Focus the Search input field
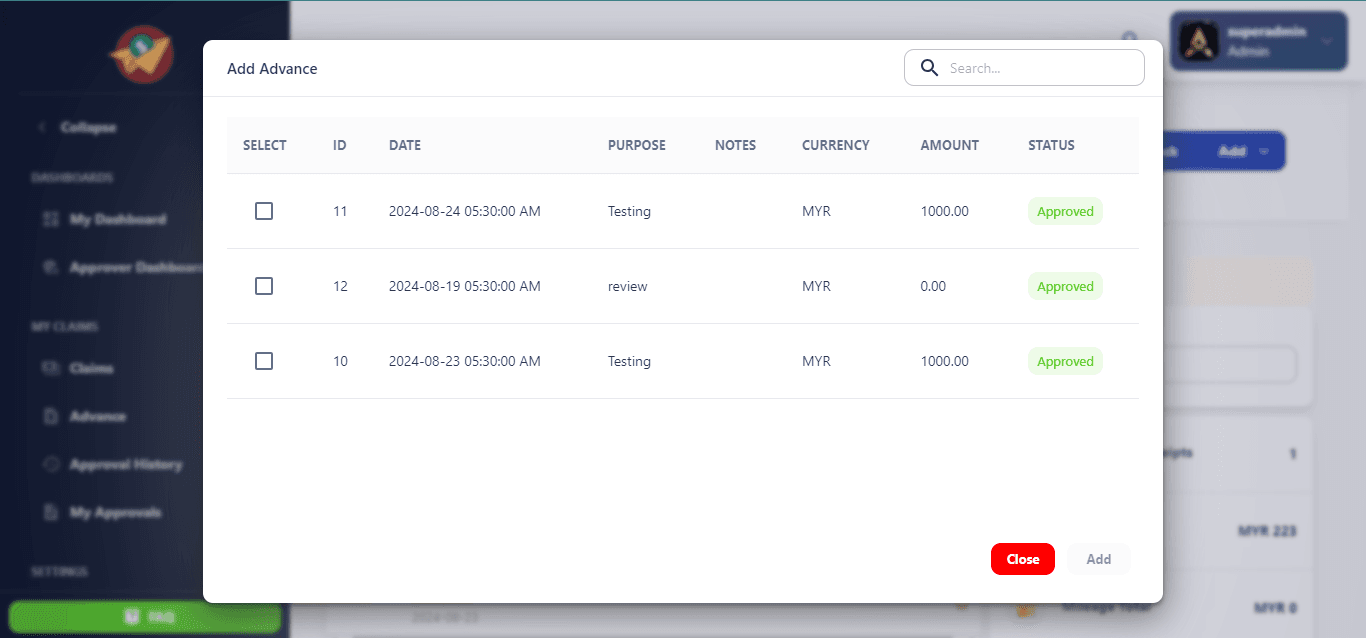This screenshot has height=638, width=1366. [x=1040, y=68]
